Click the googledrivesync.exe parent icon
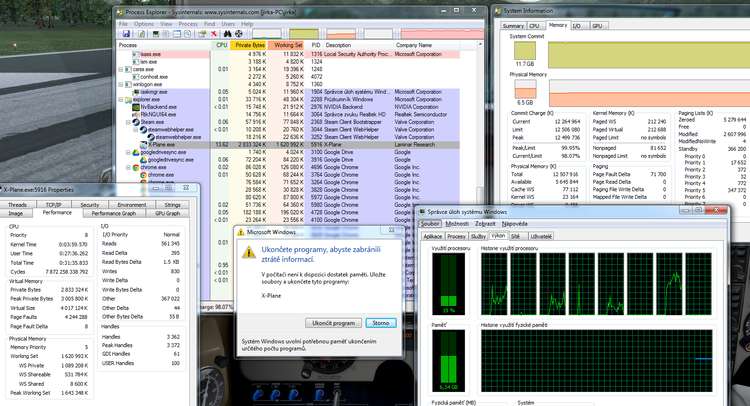Screen dimensions: 750x406 click(136, 152)
